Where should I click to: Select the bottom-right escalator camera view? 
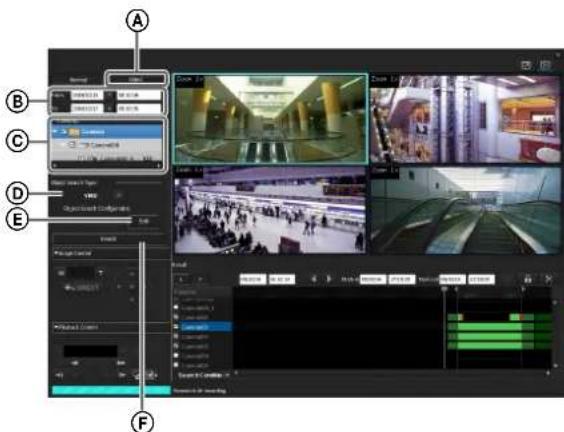tap(465, 210)
